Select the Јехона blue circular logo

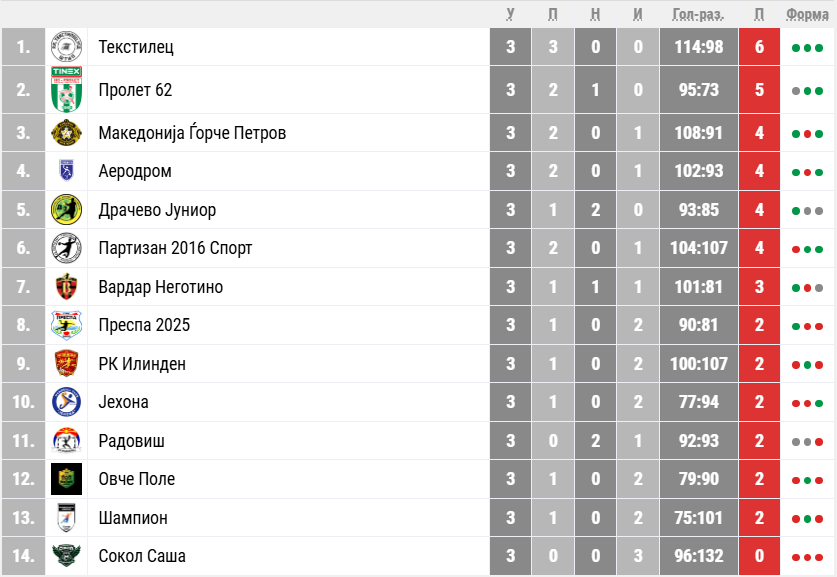click(x=66, y=402)
